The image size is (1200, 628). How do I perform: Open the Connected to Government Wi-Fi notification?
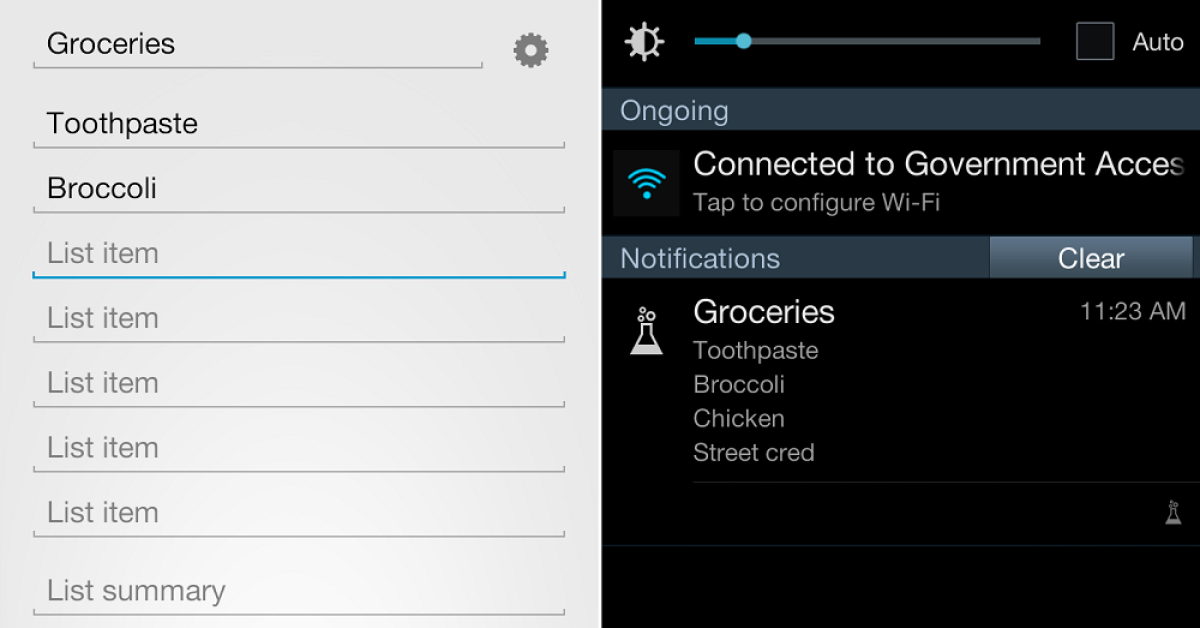(x=937, y=164)
